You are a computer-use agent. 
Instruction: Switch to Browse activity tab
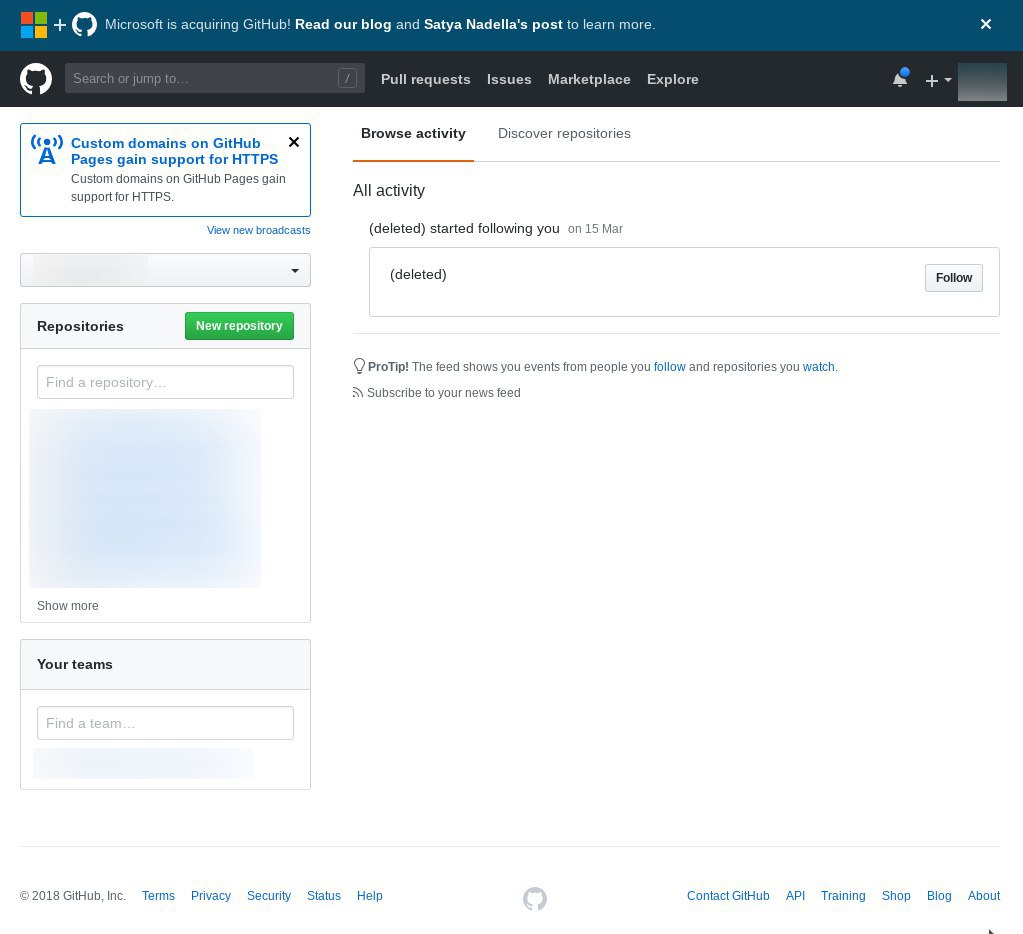[x=413, y=133]
